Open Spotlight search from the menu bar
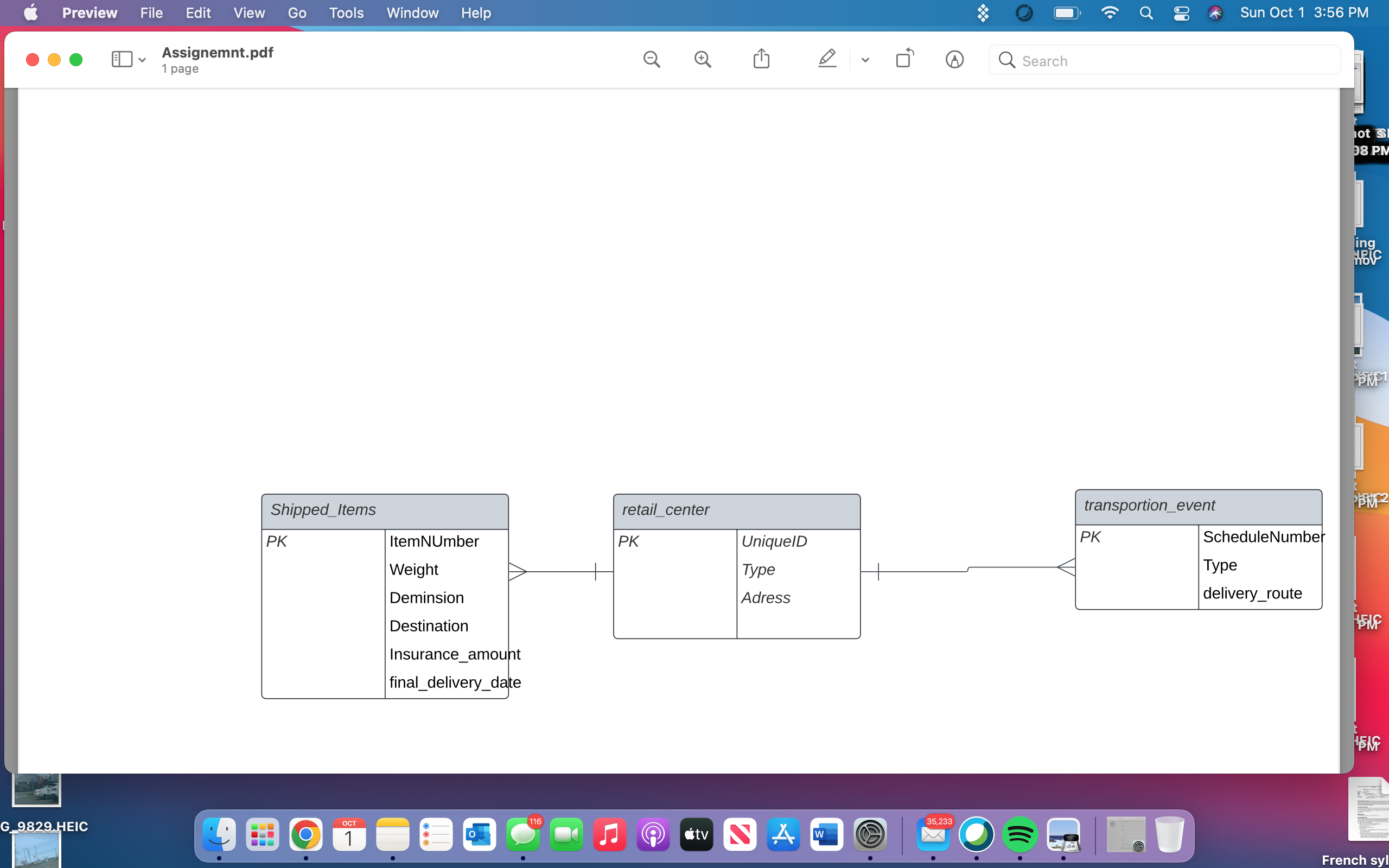The image size is (1389, 868). click(1145, 12)
